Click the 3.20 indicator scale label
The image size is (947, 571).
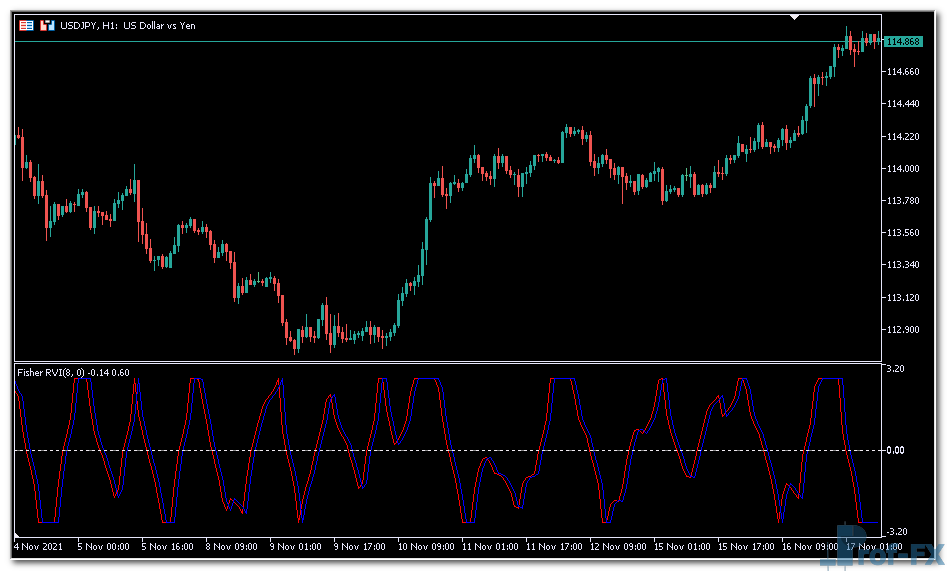click(x=895, y=369)
